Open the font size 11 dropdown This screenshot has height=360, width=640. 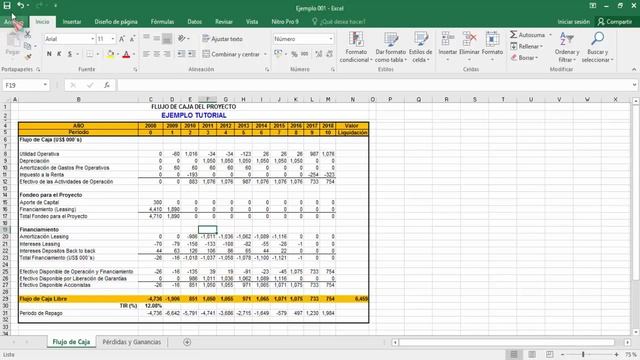(113, 39)
